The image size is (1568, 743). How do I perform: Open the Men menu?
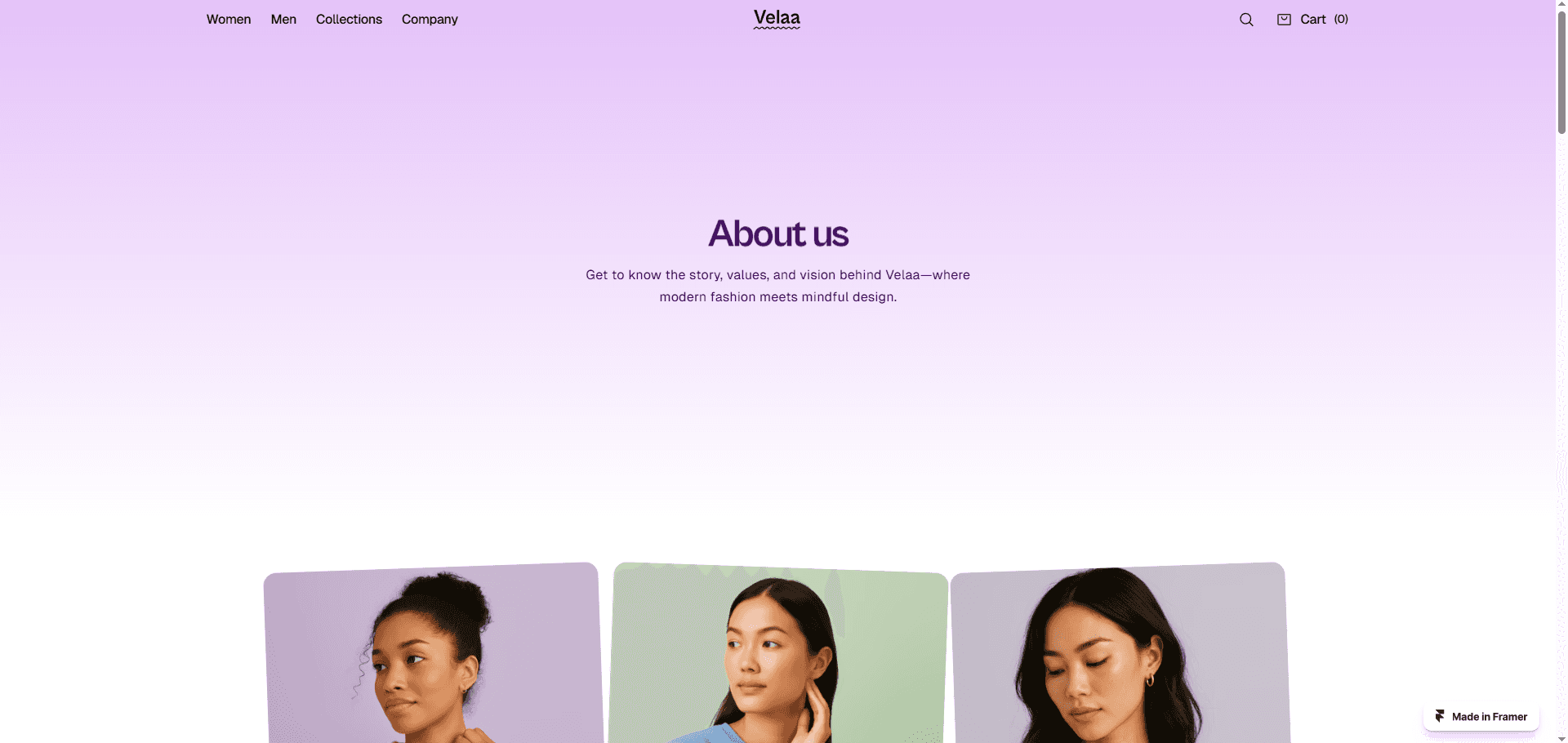pyautogui.click(x=283, y=20)
